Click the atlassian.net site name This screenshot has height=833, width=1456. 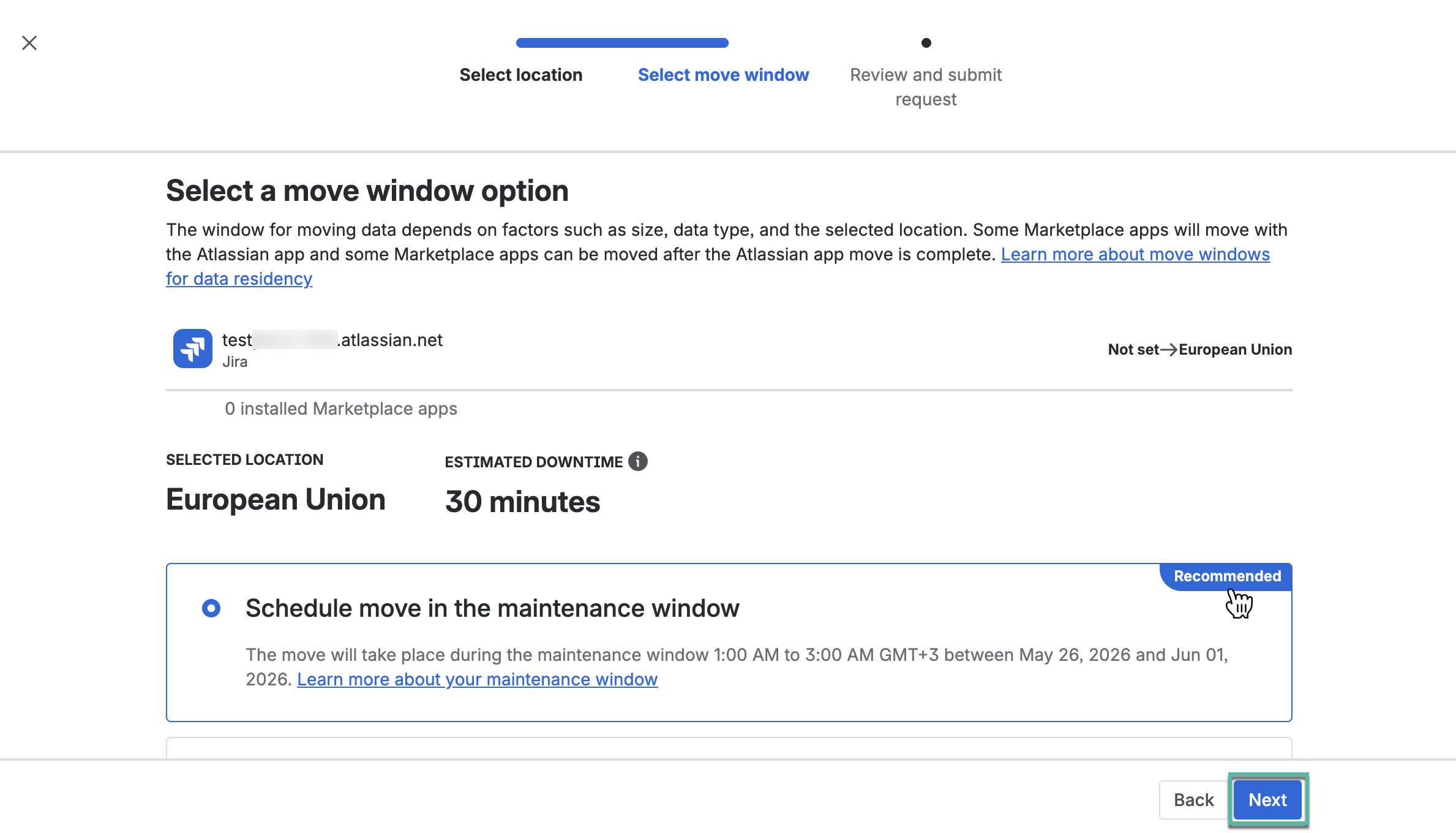tap(332, 340)
